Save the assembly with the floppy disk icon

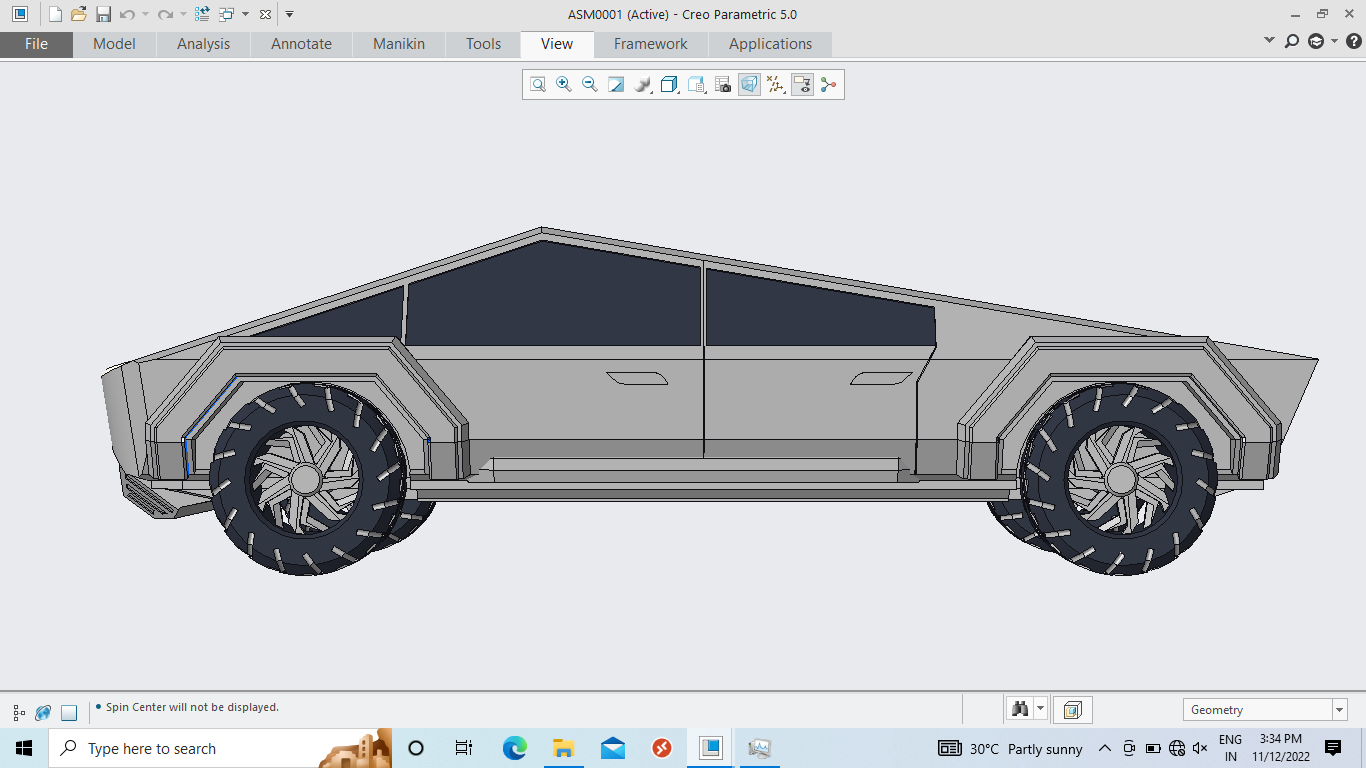(103, 14)
